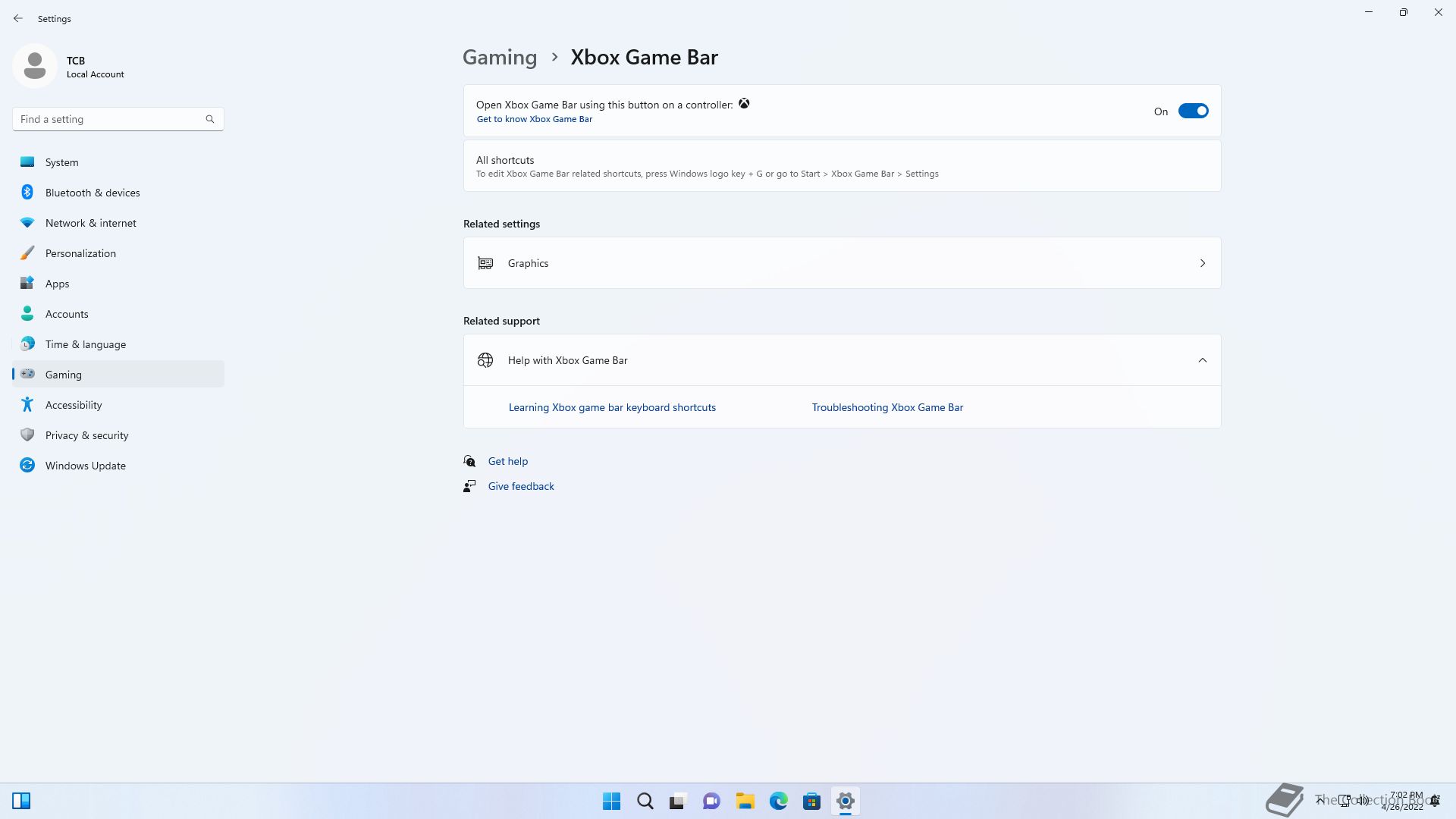The width and height of the screenshot is (1456, 819).
Task: Click the Graphics chevron arrow
Action: pyautogui.click(x=1202, y=263)
